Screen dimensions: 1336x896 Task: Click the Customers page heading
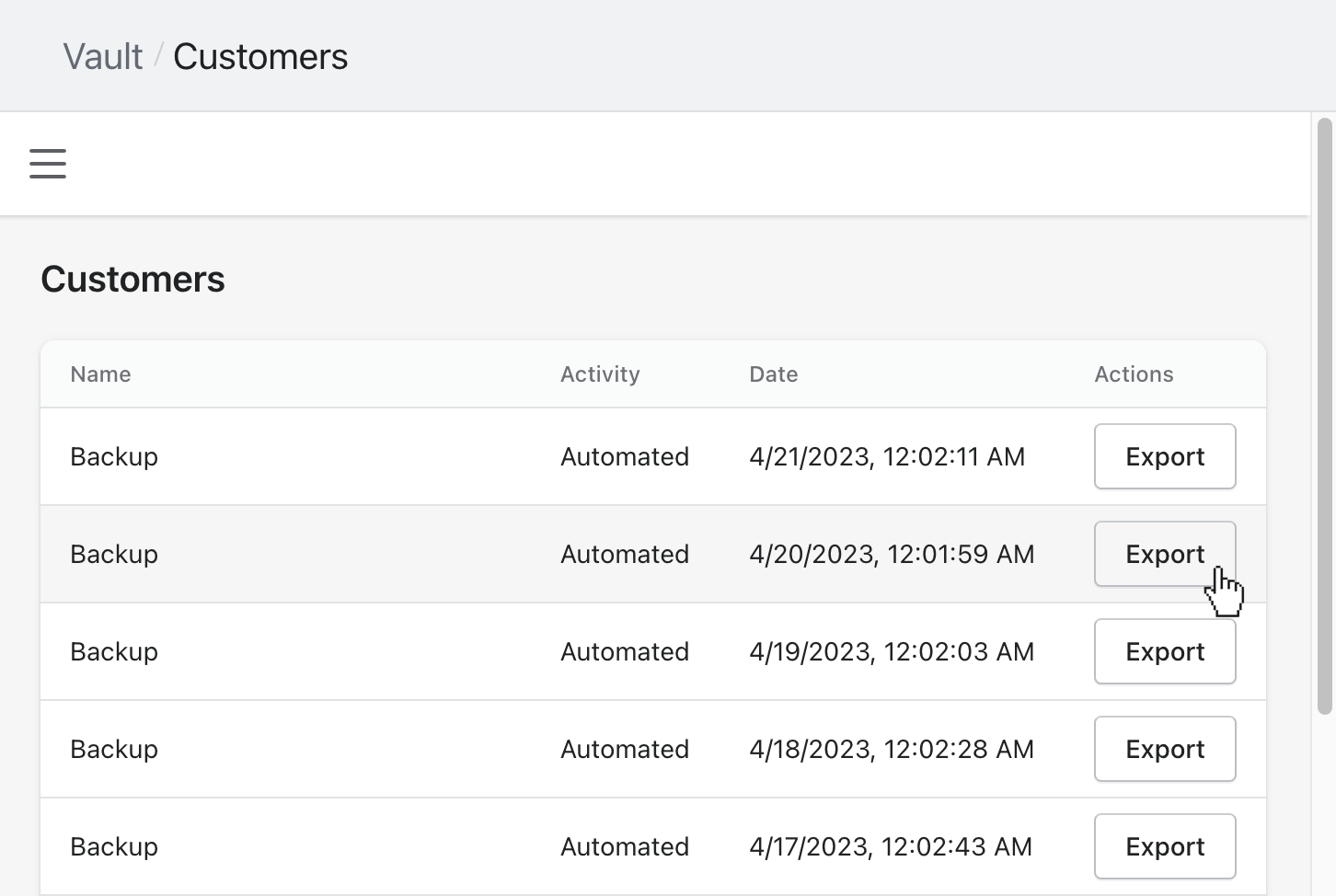pos(132,280)
